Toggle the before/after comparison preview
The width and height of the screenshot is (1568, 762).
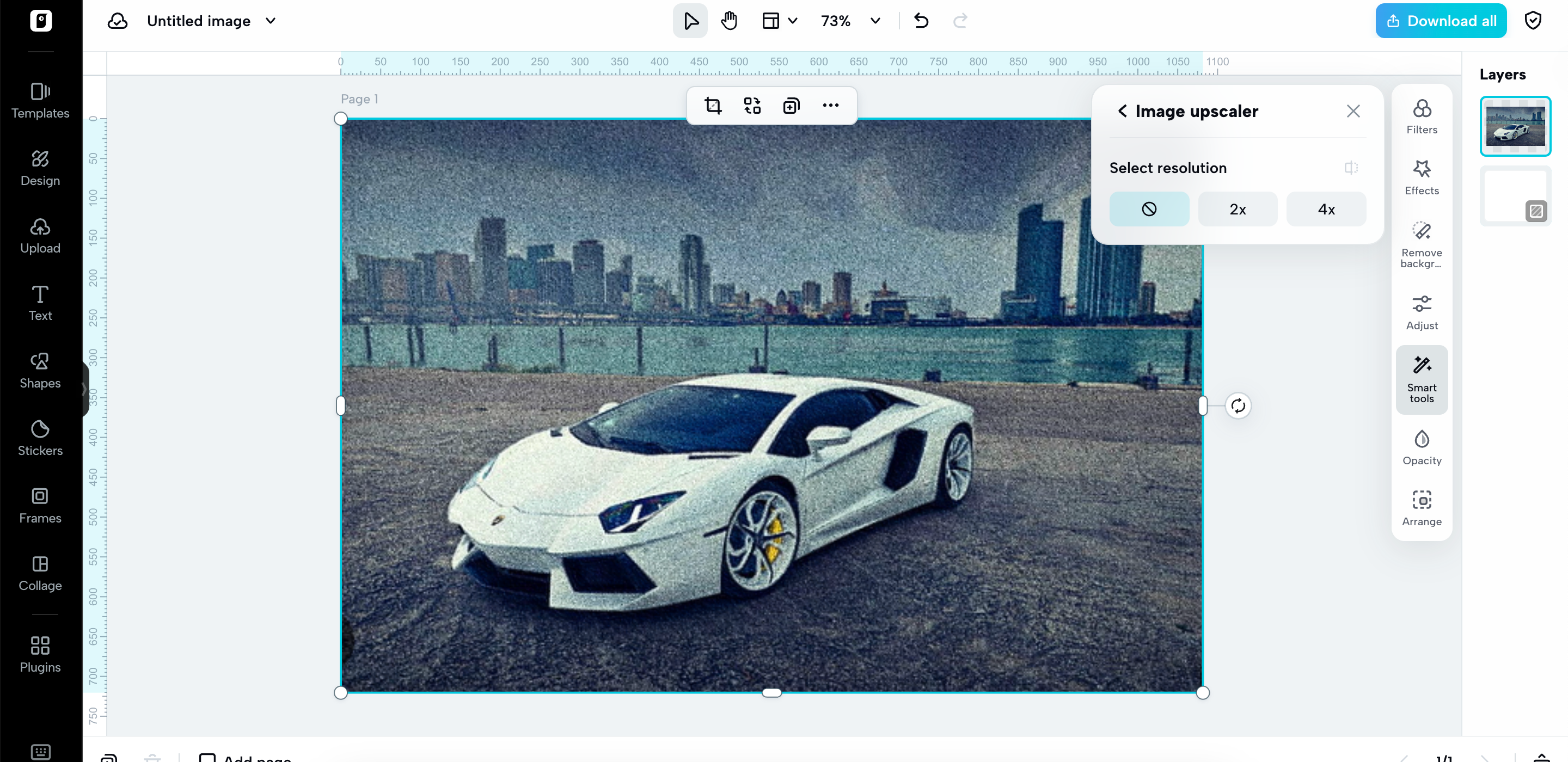coord(1351,168)
